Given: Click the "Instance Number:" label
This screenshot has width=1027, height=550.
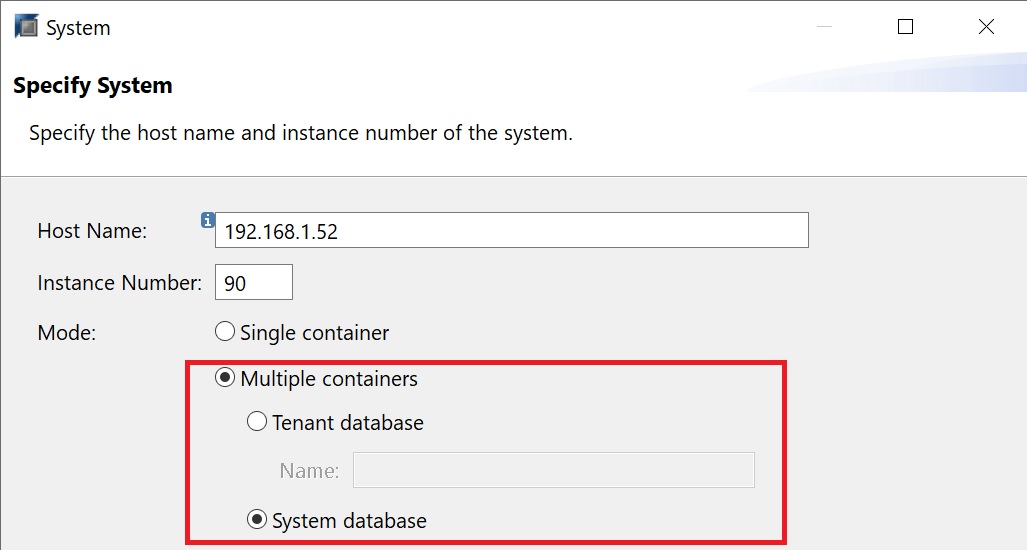Looking at the screenshot, I should 120,283.
